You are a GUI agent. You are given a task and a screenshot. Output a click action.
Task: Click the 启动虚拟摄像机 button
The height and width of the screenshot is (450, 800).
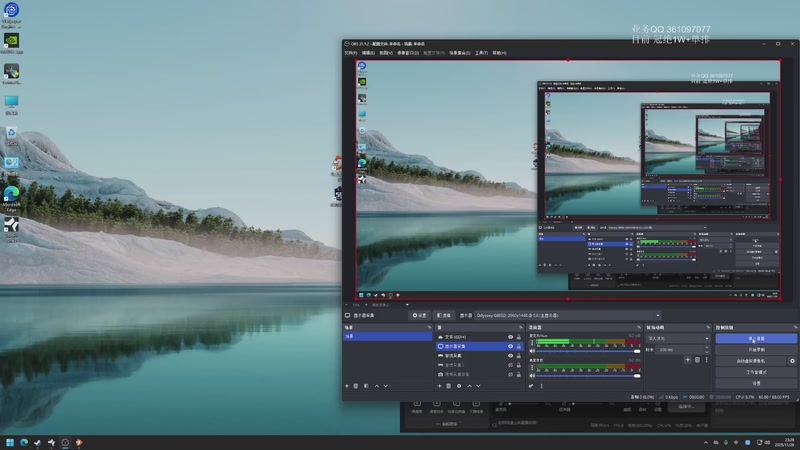click(x=751, y=361)
